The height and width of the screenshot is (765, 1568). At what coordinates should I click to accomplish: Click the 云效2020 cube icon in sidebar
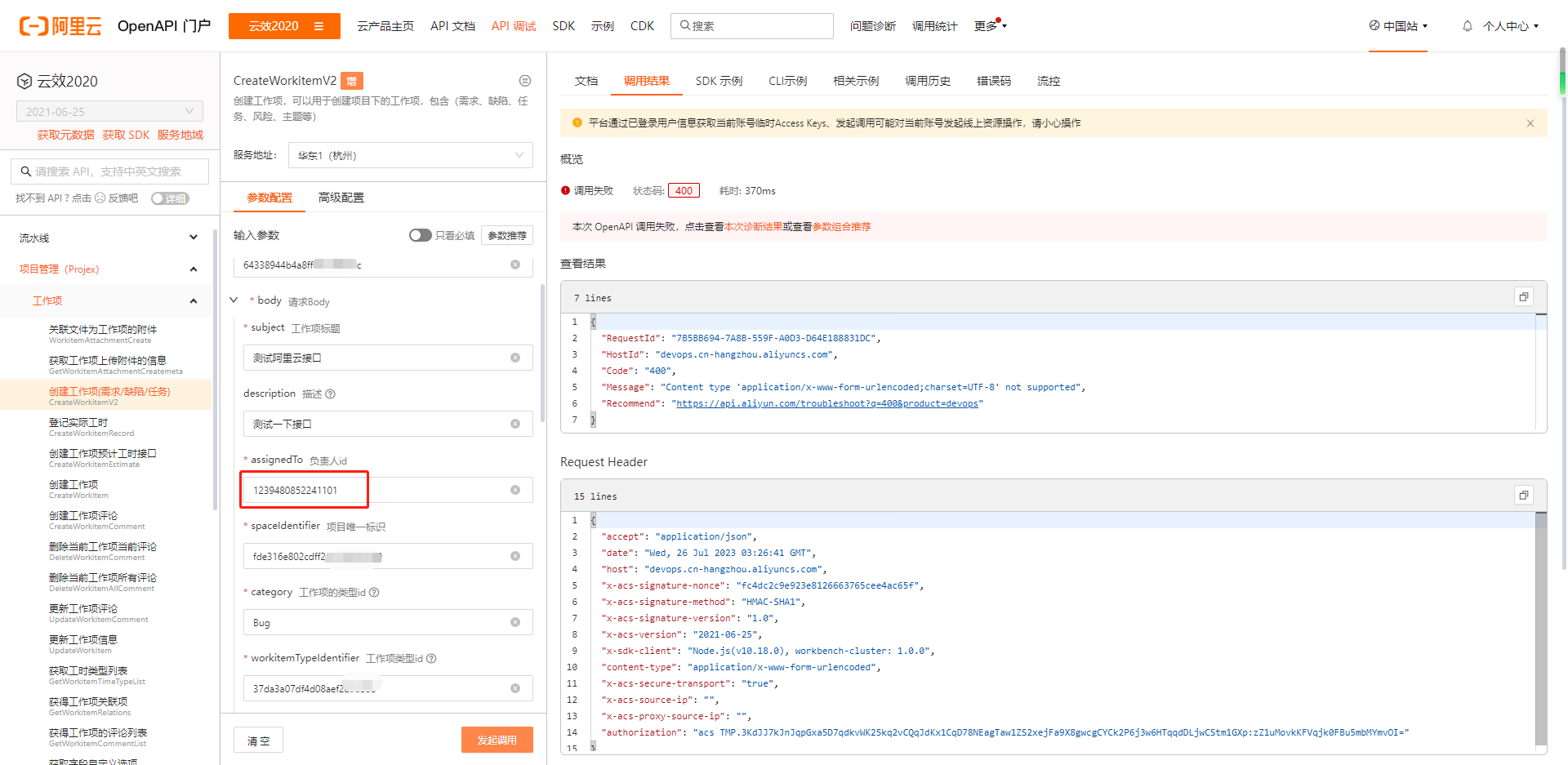click(x=24, y=81)
